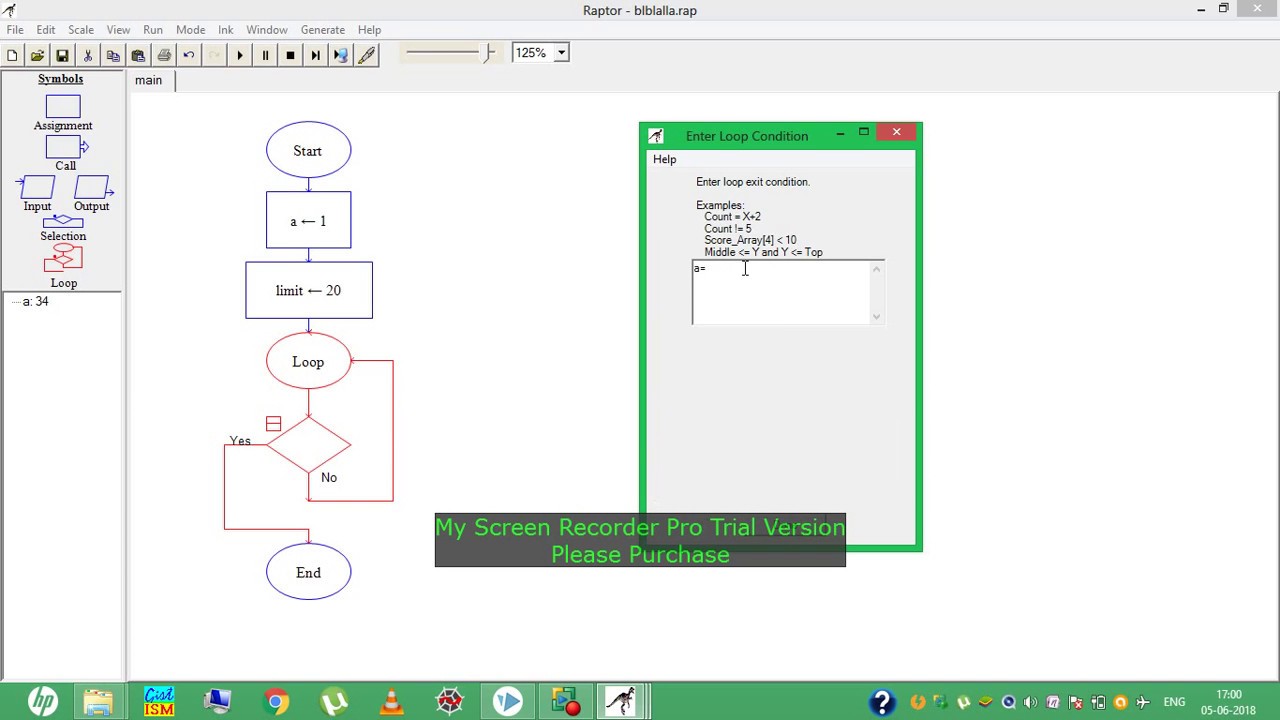The image size is (1280, 720).
Task: Open the 125% zoom dropdown
Action: coord(561,53)
